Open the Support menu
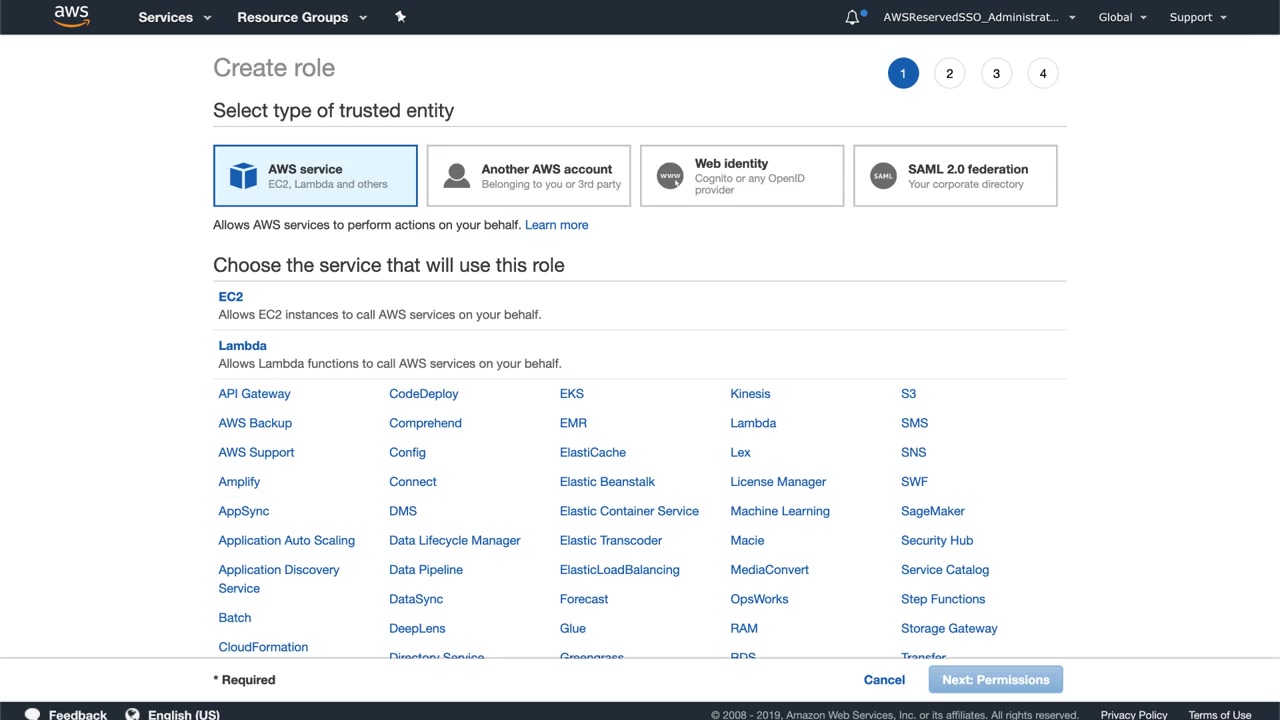The width and height of the screenshot is (1280, 720). [1197, 17]
